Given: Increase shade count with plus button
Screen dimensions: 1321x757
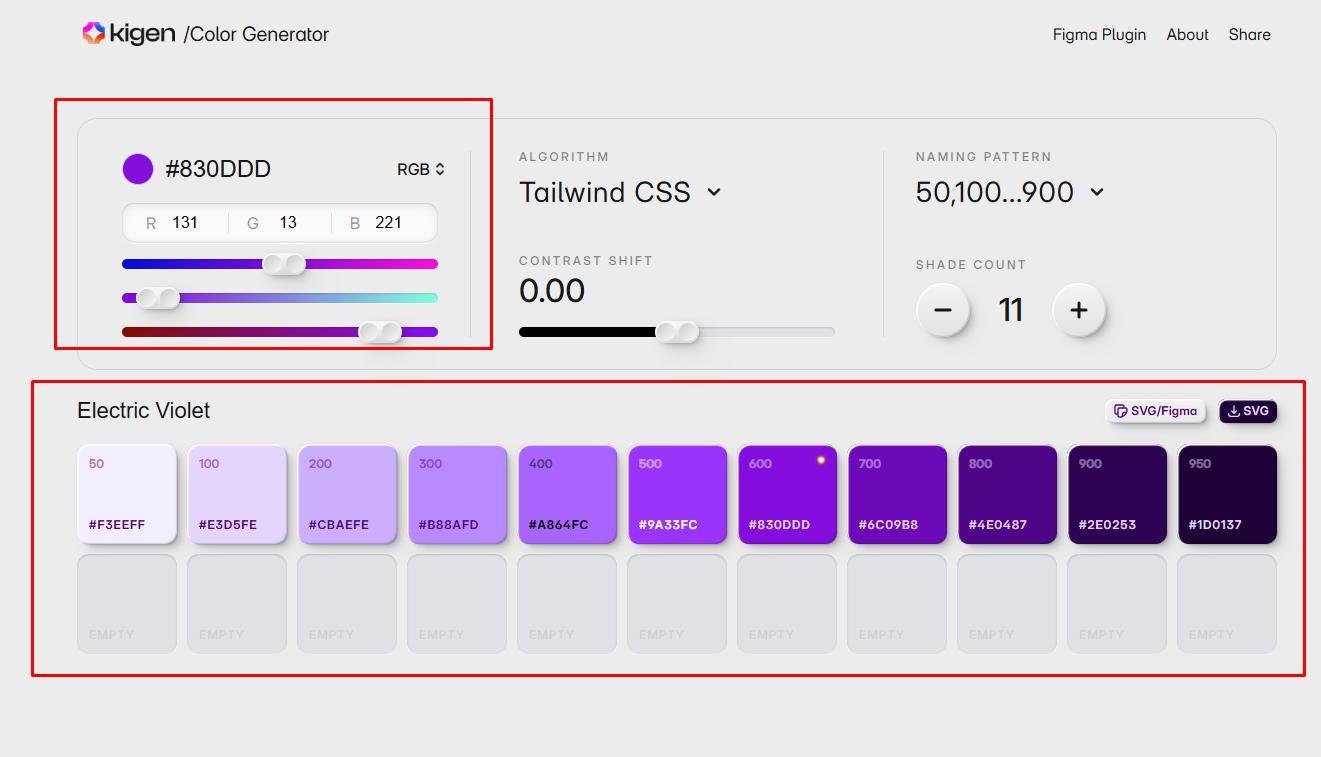Looking at the screenshot, I should click(x=1078, y=310).
